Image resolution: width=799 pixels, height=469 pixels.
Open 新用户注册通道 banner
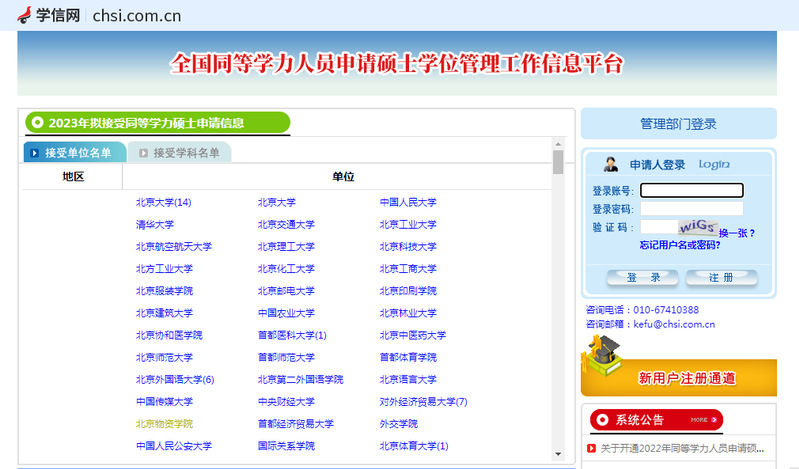pyautogui.click(x=679, y=378)
